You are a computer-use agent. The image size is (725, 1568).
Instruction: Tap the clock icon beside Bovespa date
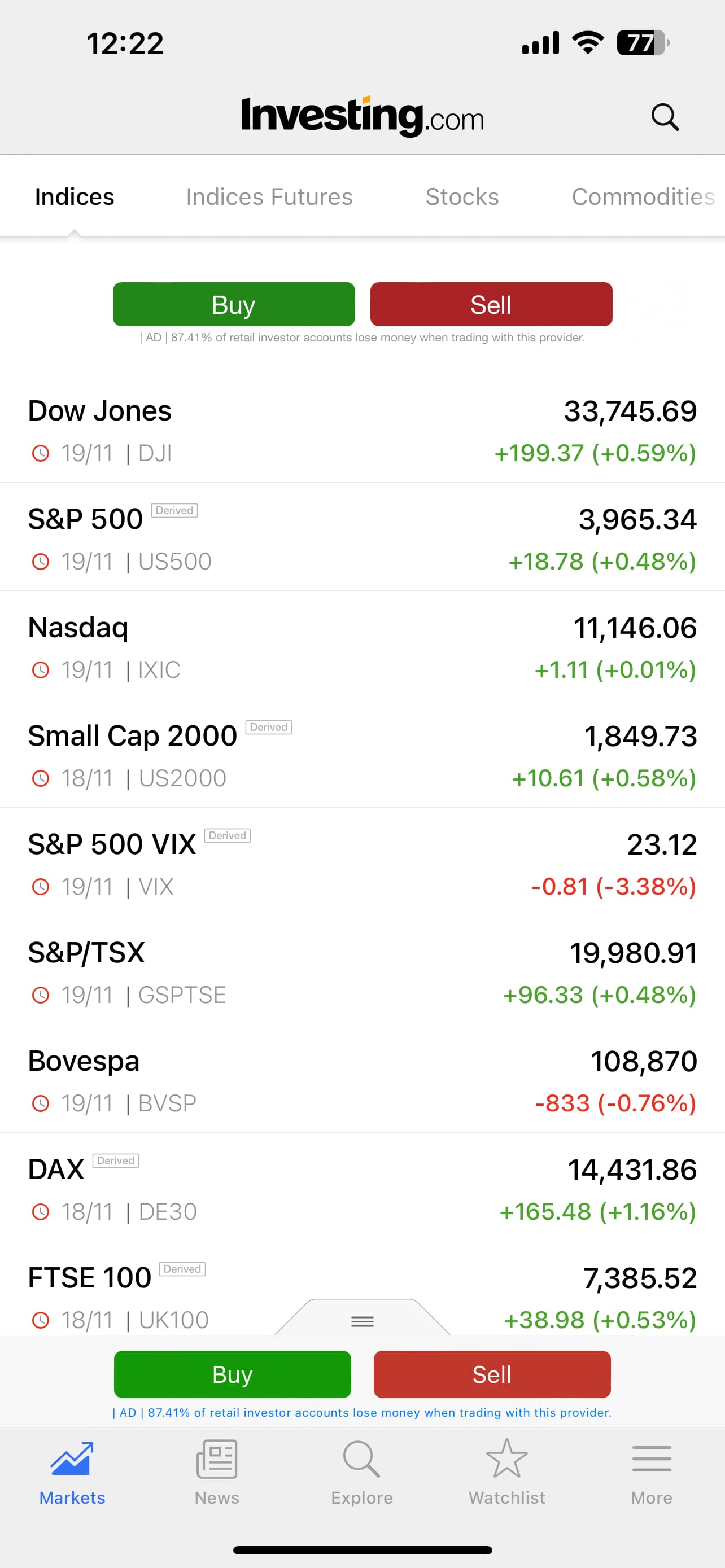coord(40,1103)
